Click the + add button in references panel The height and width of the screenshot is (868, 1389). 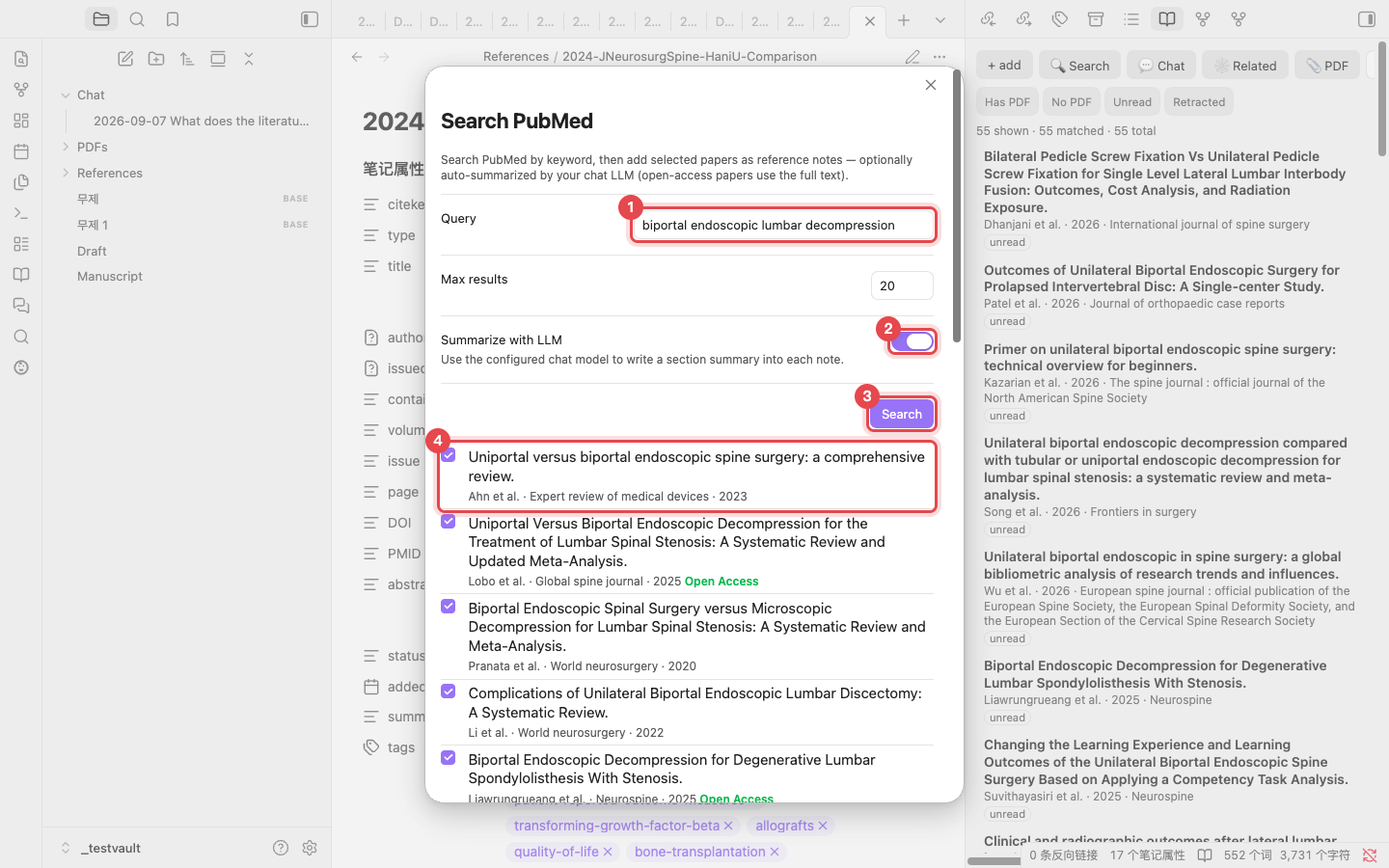(1004, 66)
